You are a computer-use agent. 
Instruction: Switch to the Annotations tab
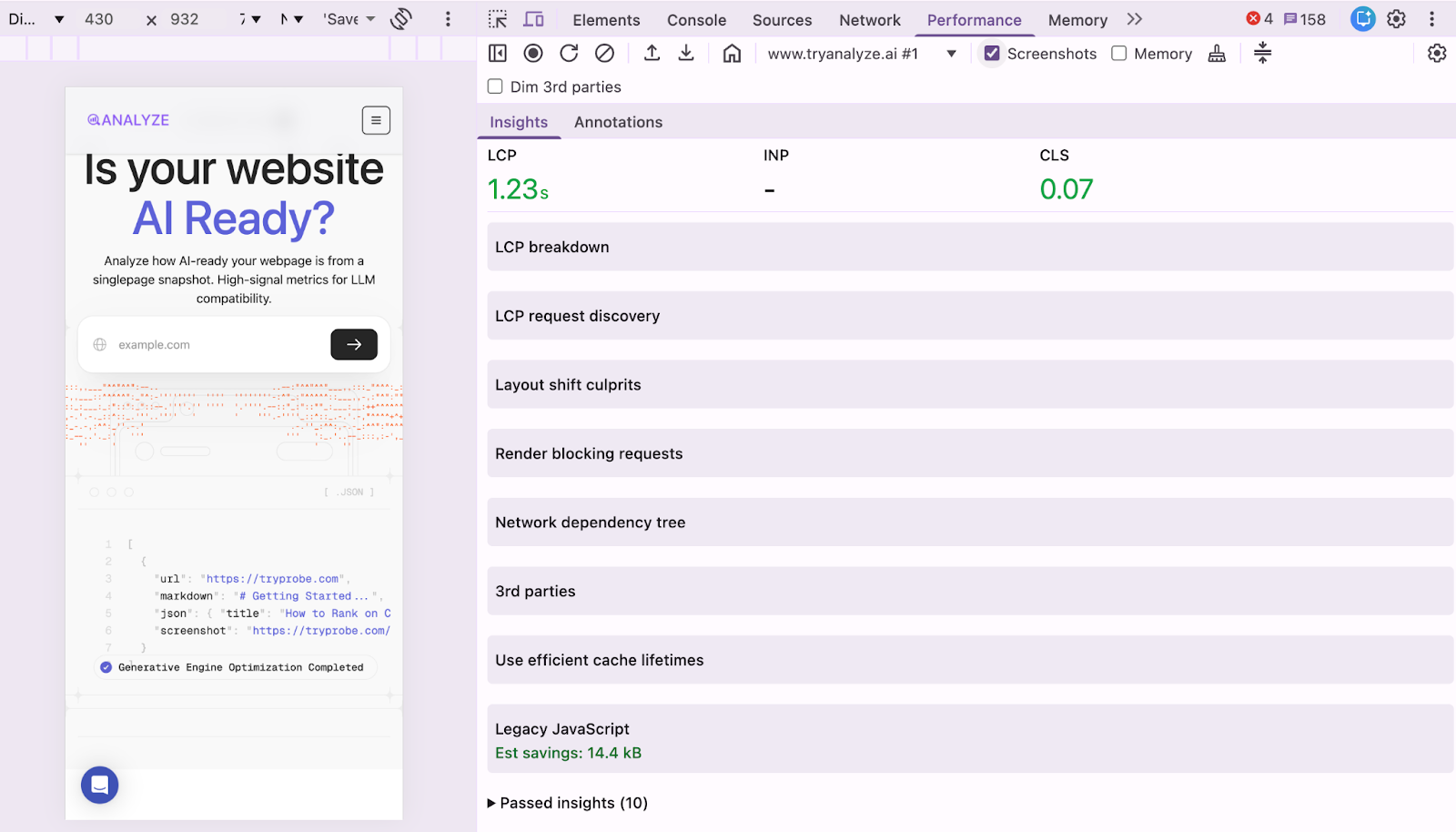tap(618, 121)
